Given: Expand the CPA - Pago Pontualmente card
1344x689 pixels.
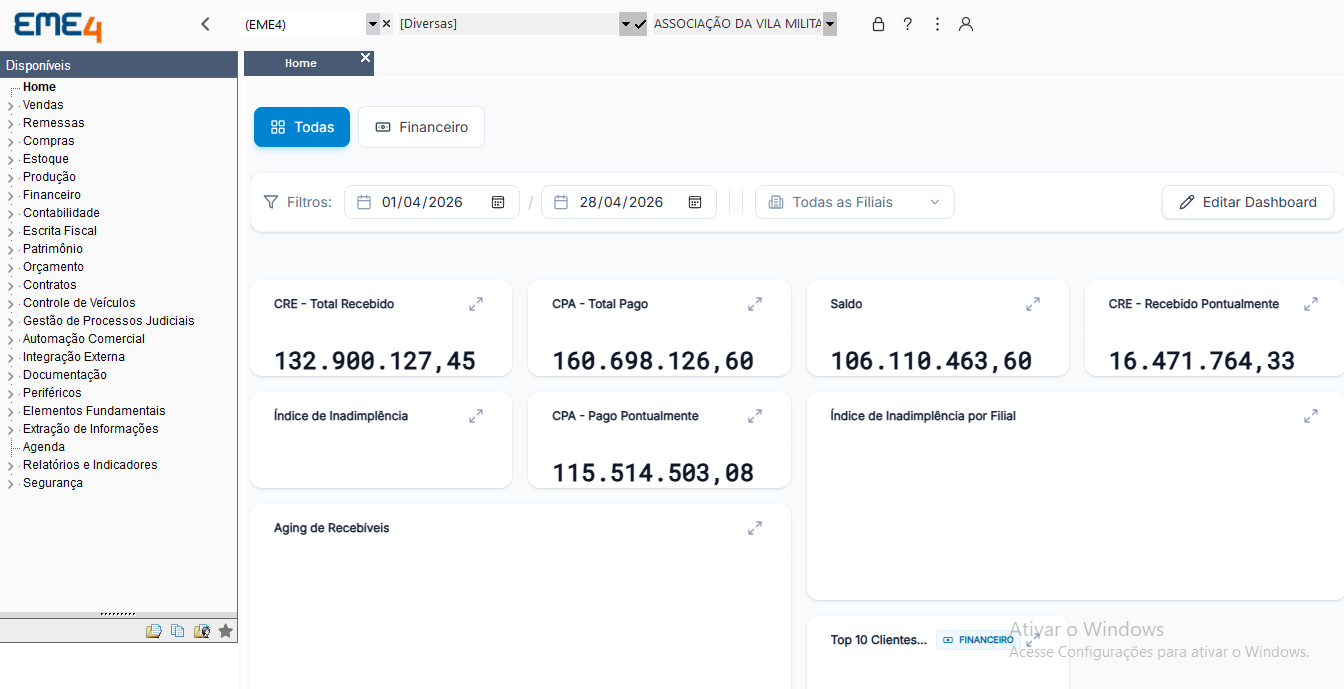Looking at the screenshot, I should pyautogui.click(x=755, y=416).
